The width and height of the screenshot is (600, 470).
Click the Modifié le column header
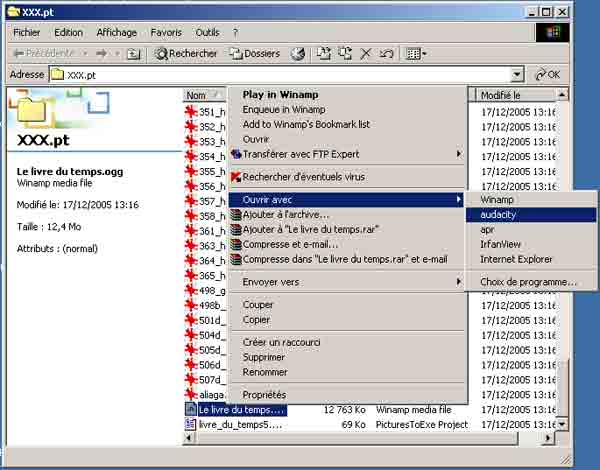515,95
